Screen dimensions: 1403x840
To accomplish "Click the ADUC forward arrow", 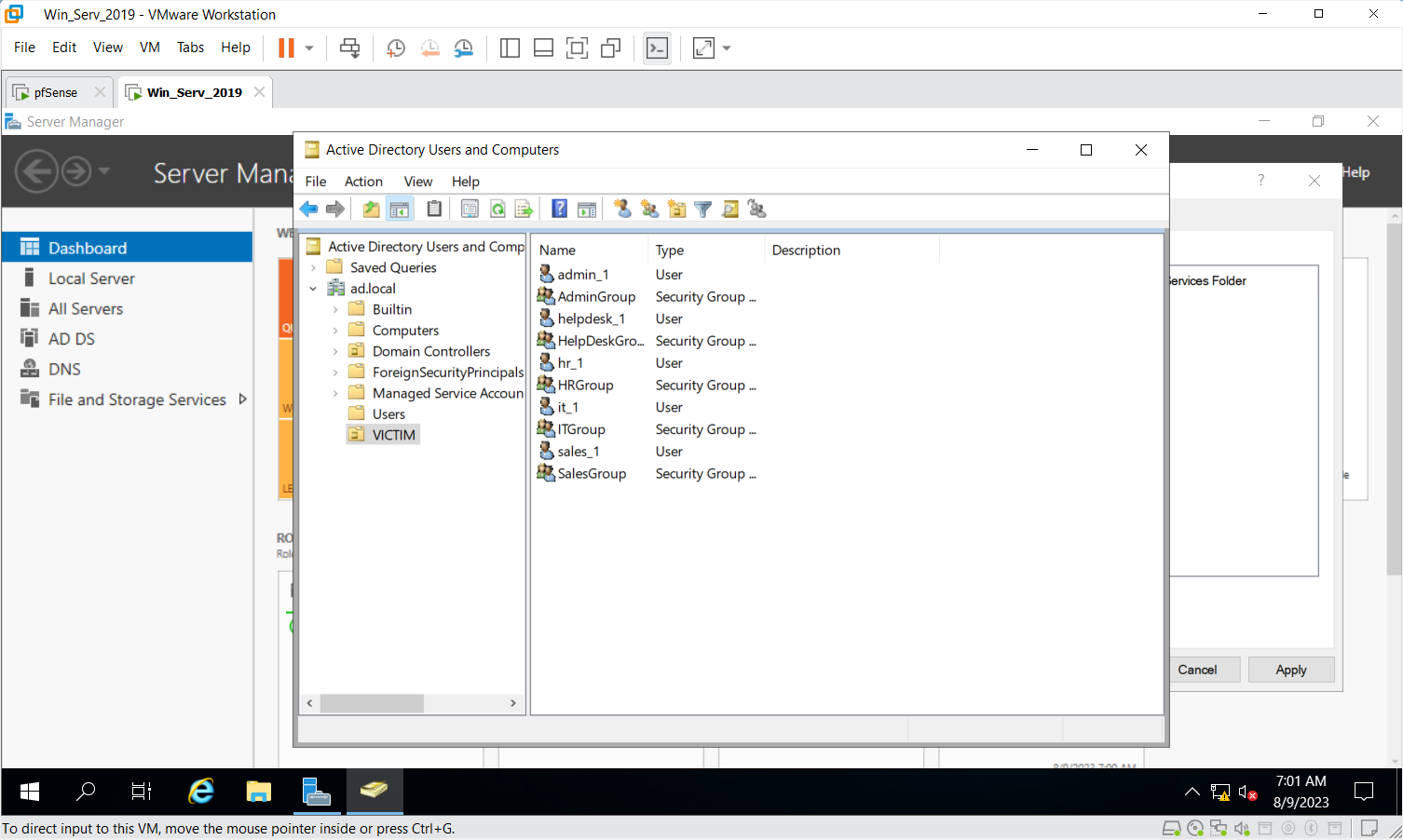I will coord(335,209).
